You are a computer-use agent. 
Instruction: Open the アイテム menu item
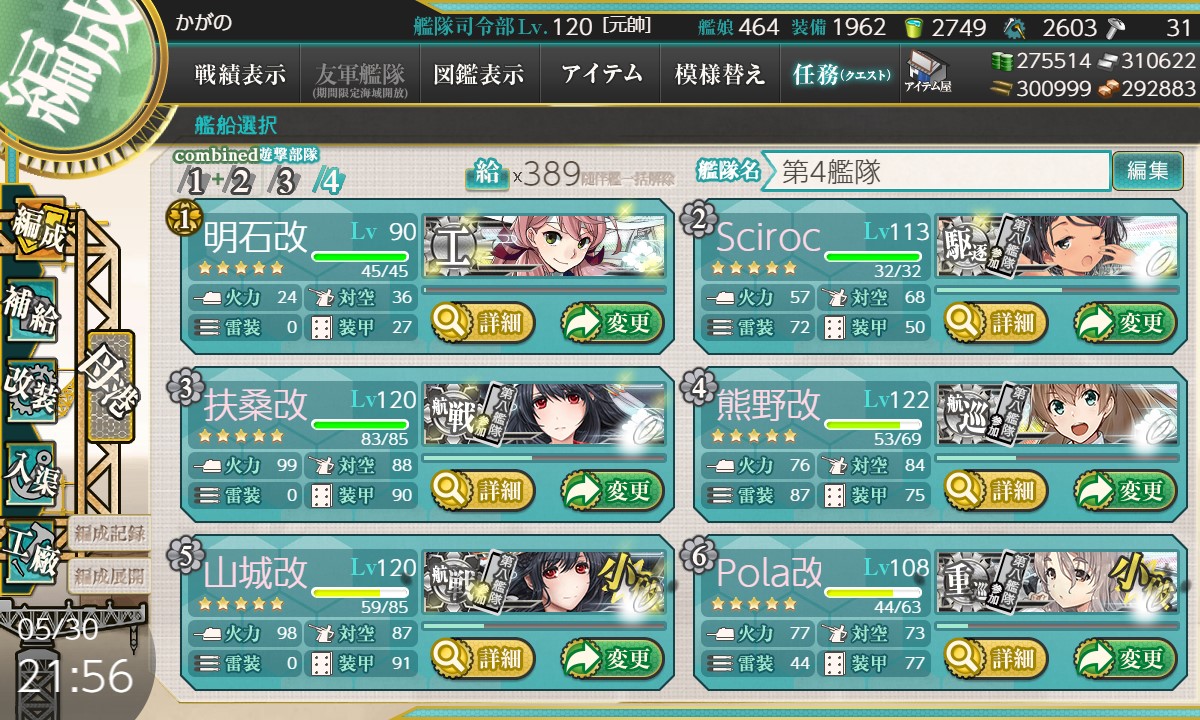click(601, 74)
